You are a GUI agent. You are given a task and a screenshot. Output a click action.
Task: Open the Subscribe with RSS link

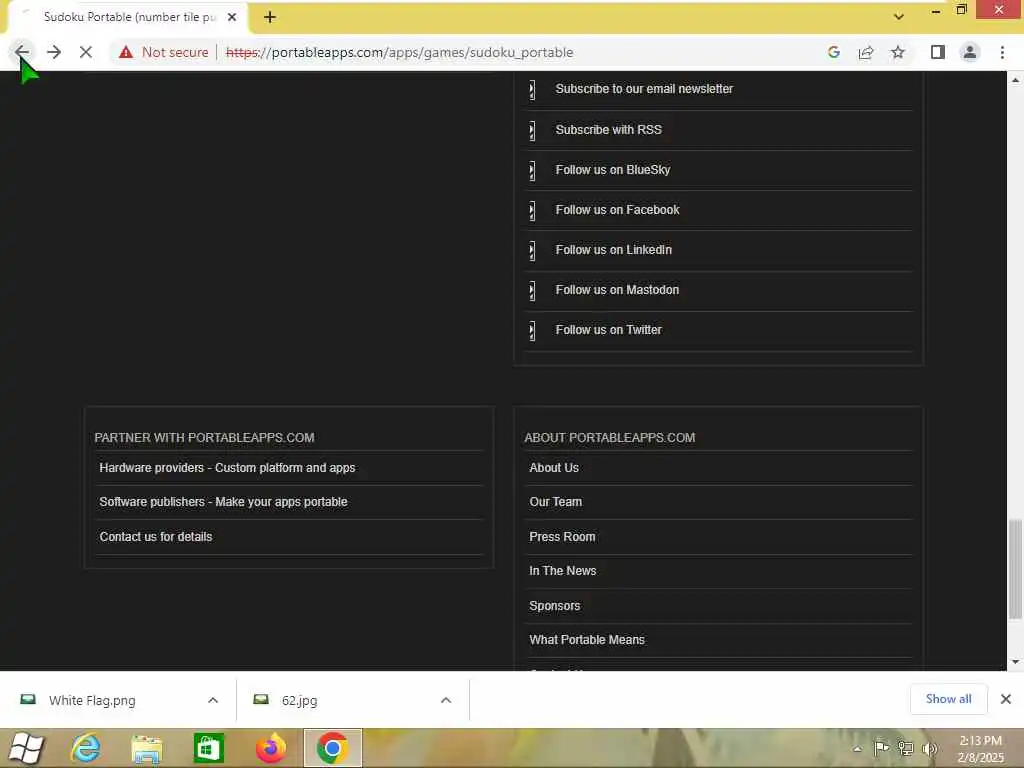[x=609, y=129]
